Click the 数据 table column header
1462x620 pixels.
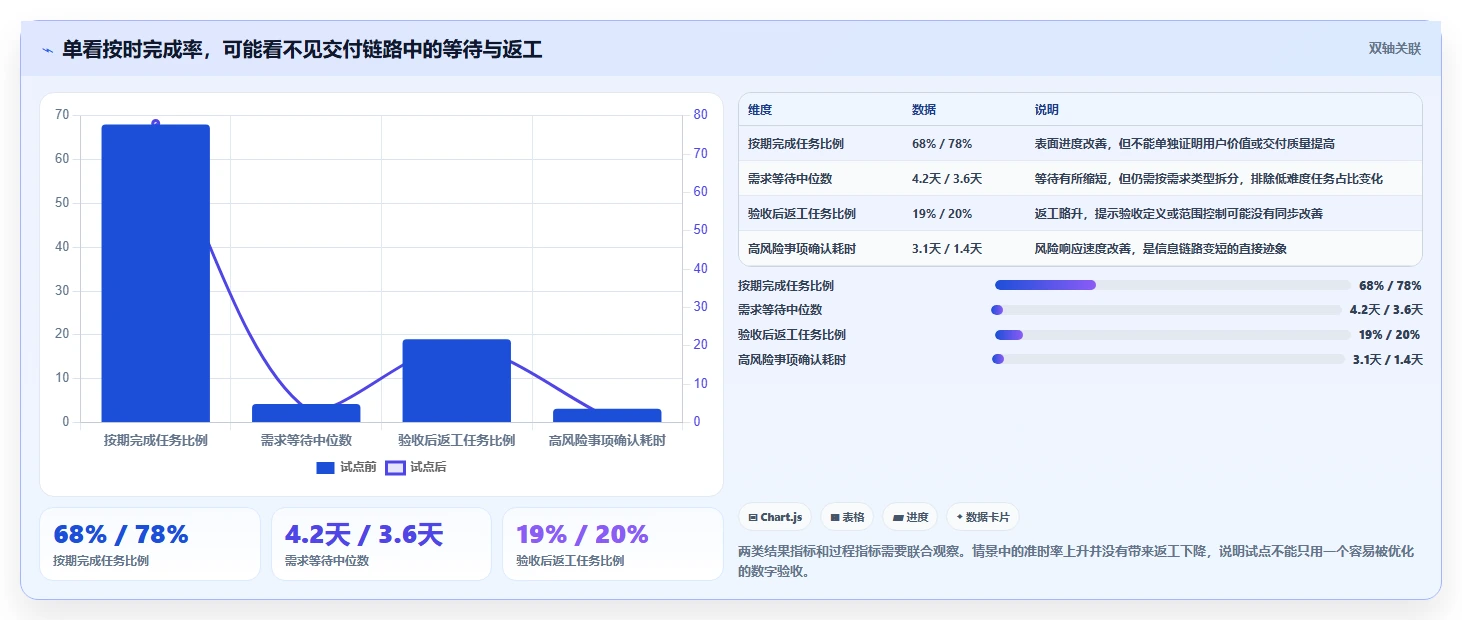pyautogui.click(x=924, y=110)
